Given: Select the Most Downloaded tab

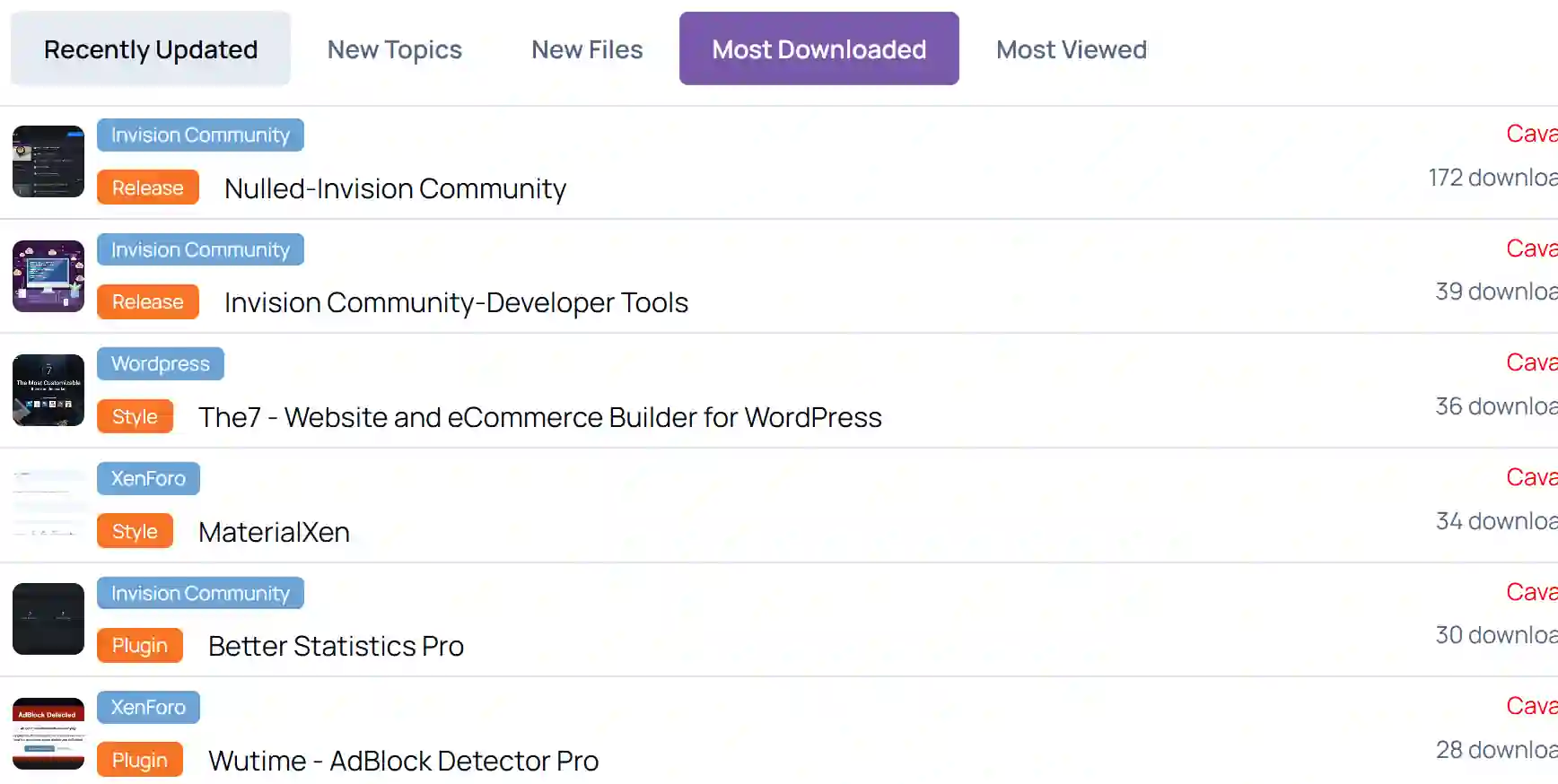Looking at the screenshot, I should pyautogui.click(x=818, y=49).
